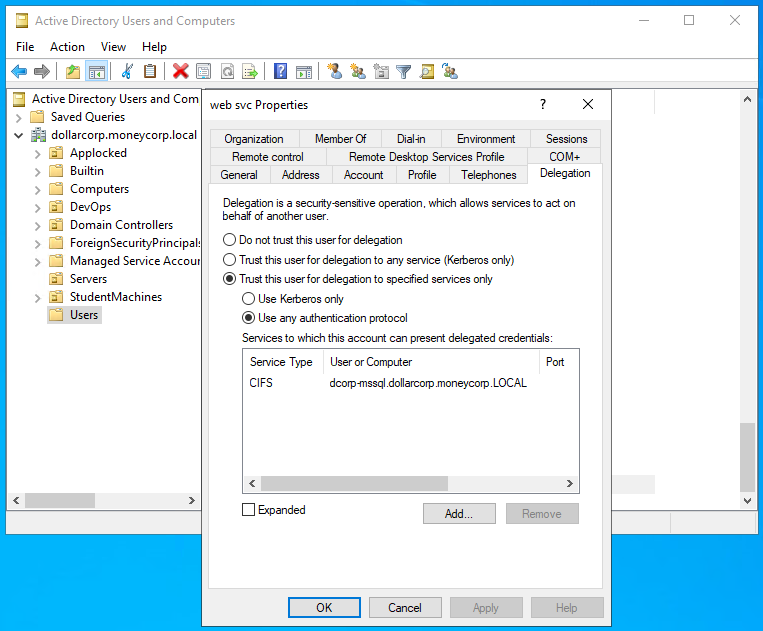Click the Paste clipboard icon
The image size is (763, 631).
(x=150, y=71)
